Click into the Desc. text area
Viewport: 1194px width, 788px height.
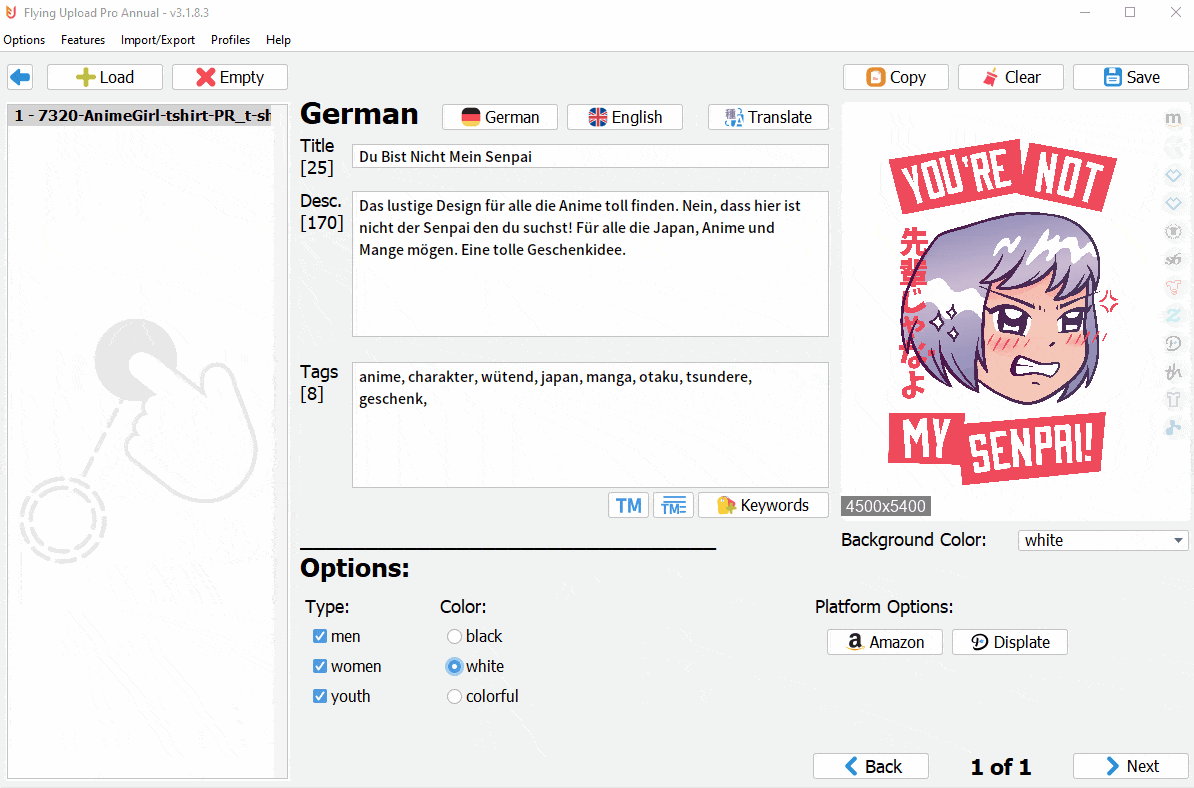pyautogui.click(x=590, y=264)
